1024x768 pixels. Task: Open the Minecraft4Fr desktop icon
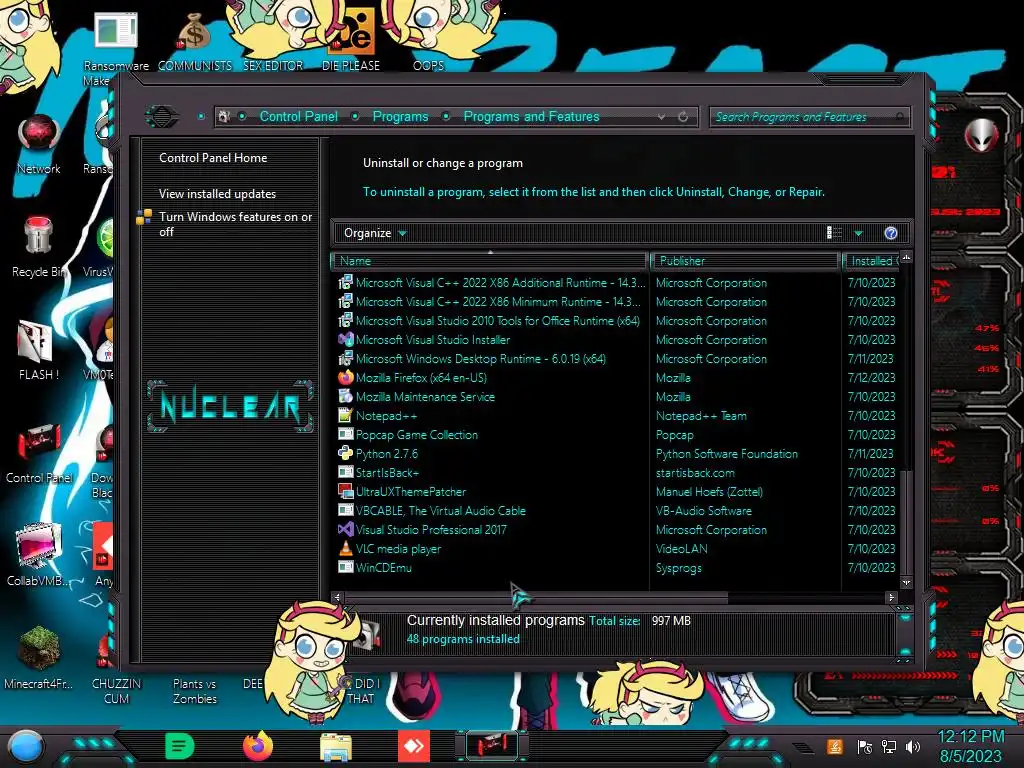click(38, 658)
